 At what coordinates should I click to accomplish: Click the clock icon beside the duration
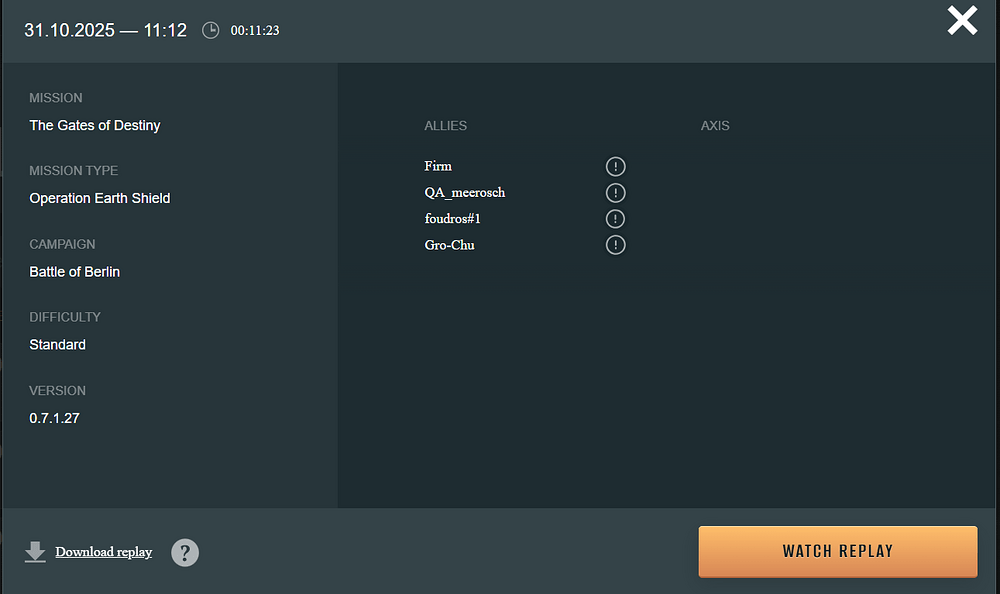click(x=210, y=30)
